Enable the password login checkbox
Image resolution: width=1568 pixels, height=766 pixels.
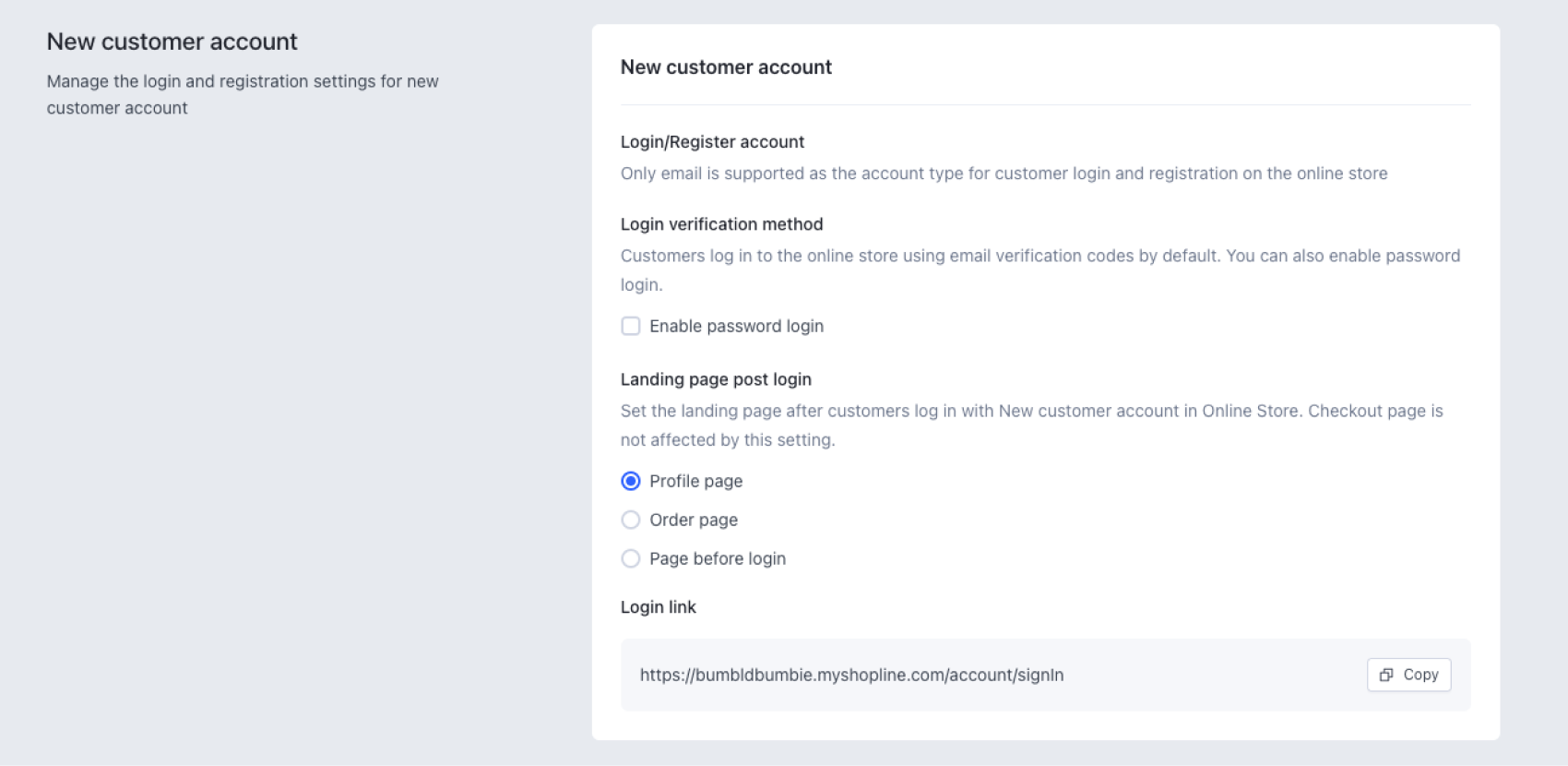[x=631, y=326]
